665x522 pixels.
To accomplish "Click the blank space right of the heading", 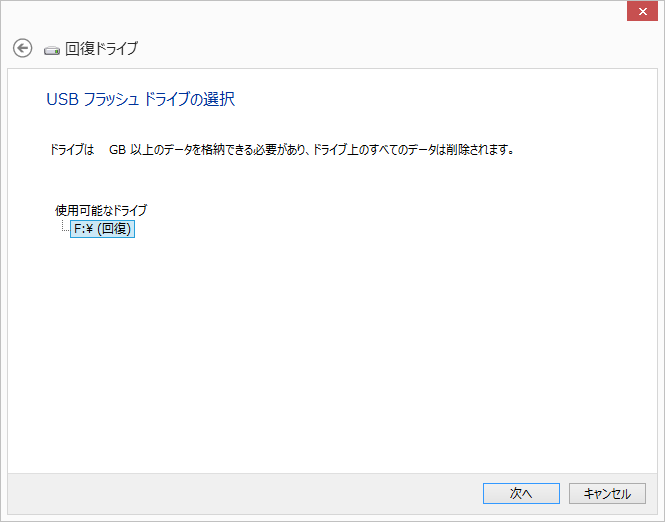I will pyautogui.click(x=441, y=99).
